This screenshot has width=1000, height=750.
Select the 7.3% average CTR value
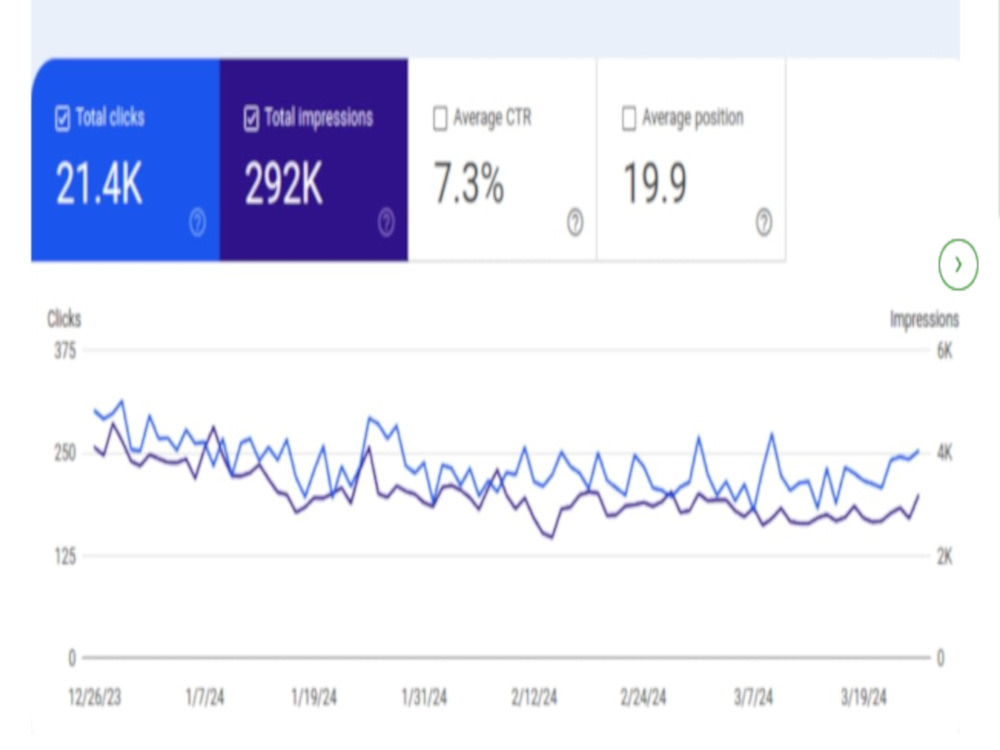pyautogui.click(x=469, y=184)
